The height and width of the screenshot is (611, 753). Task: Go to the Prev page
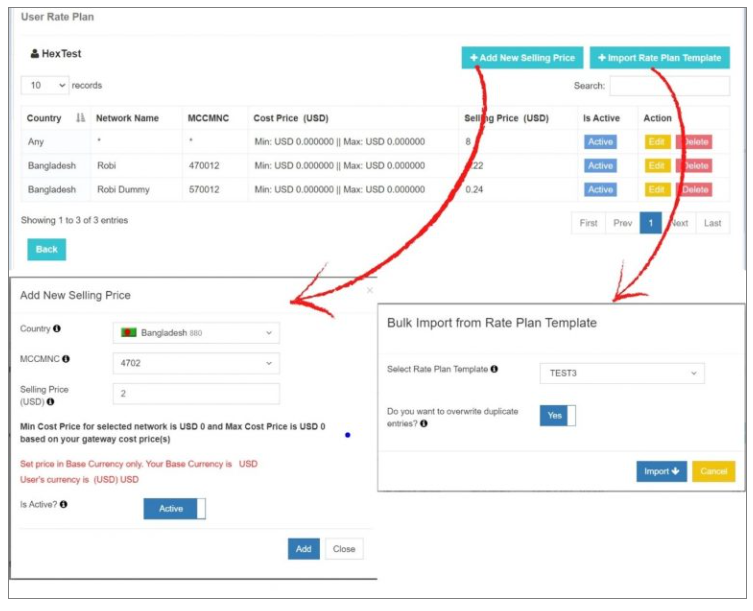(622, 223)
